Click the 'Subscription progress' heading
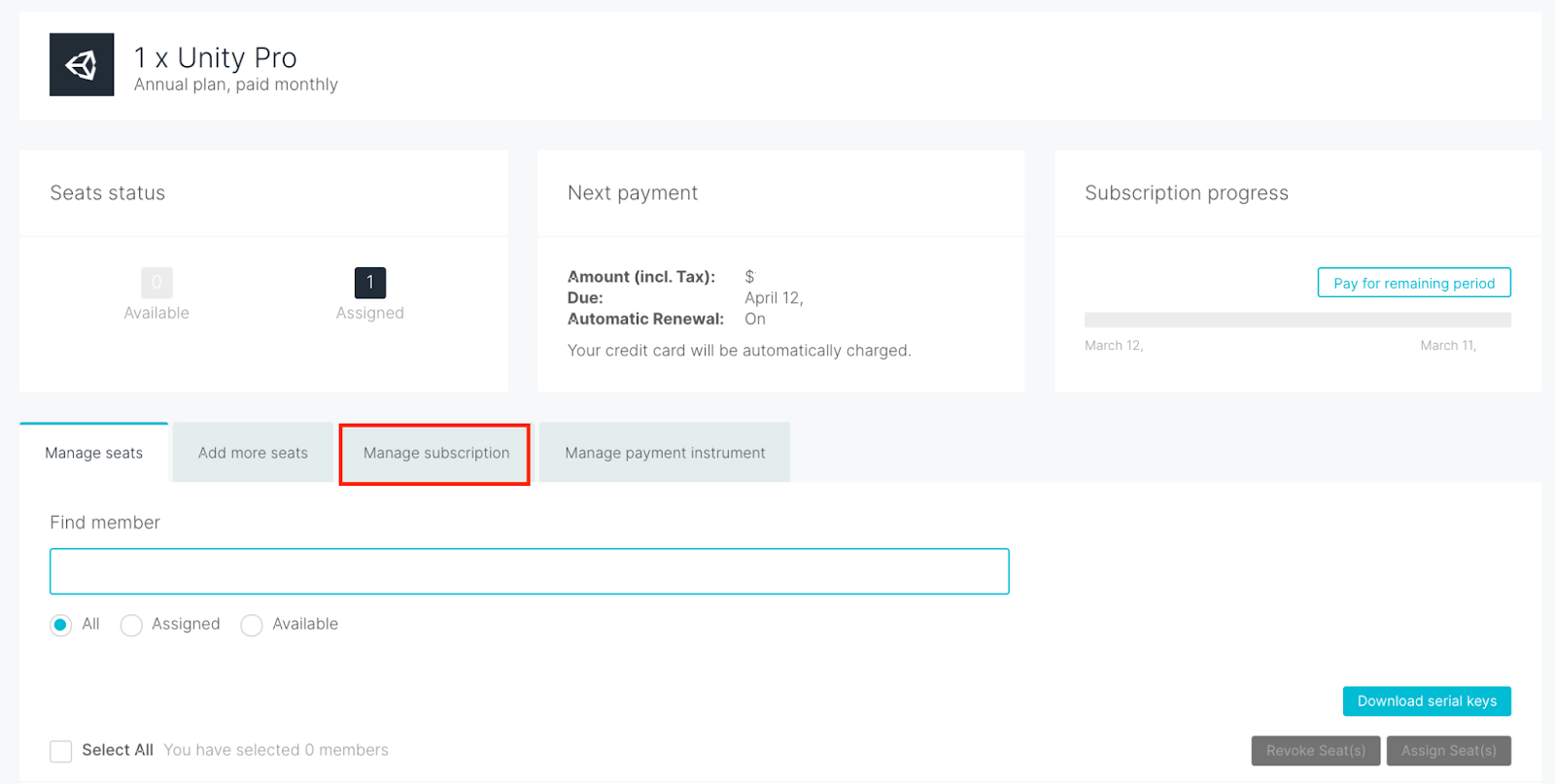 tap(1187, 193)
